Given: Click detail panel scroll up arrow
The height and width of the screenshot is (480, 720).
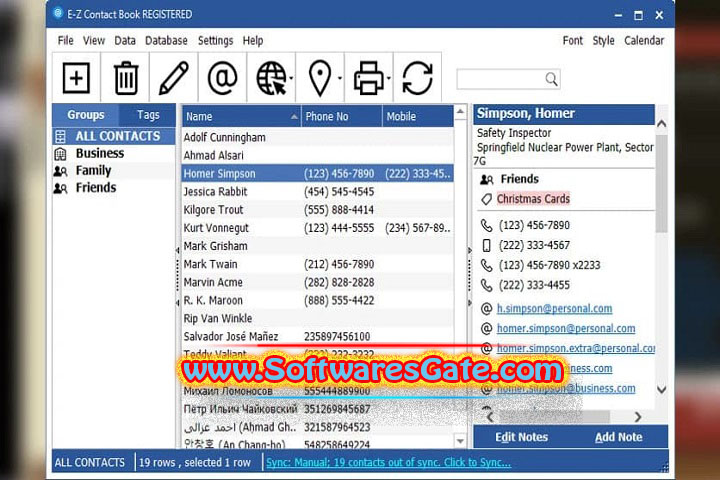Looking at the screenshot, I should 661,124.
